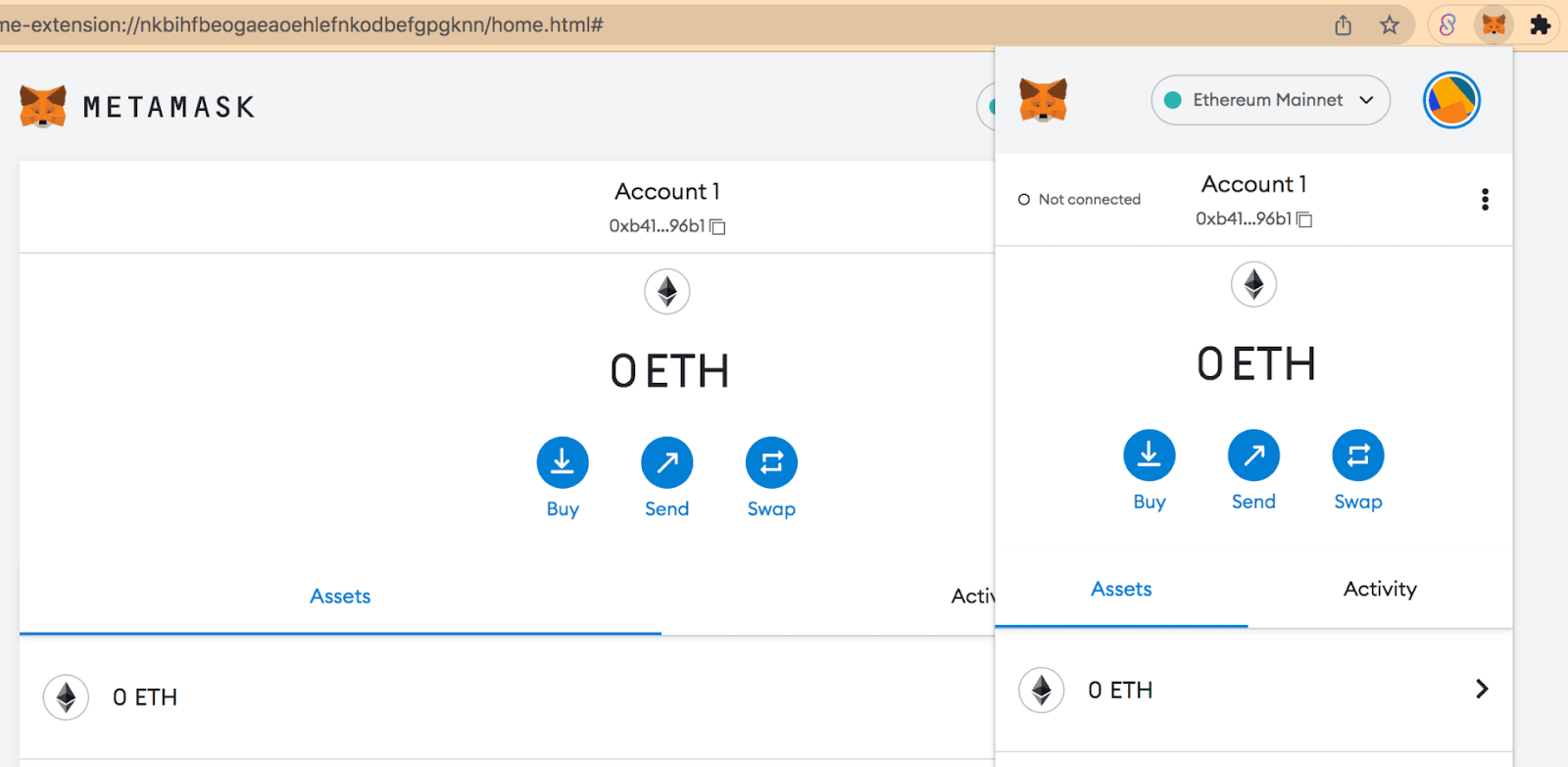Click the MetaMask fox logo in main page
Viewport: 1568px width, 767px height.
pos(43,106)
